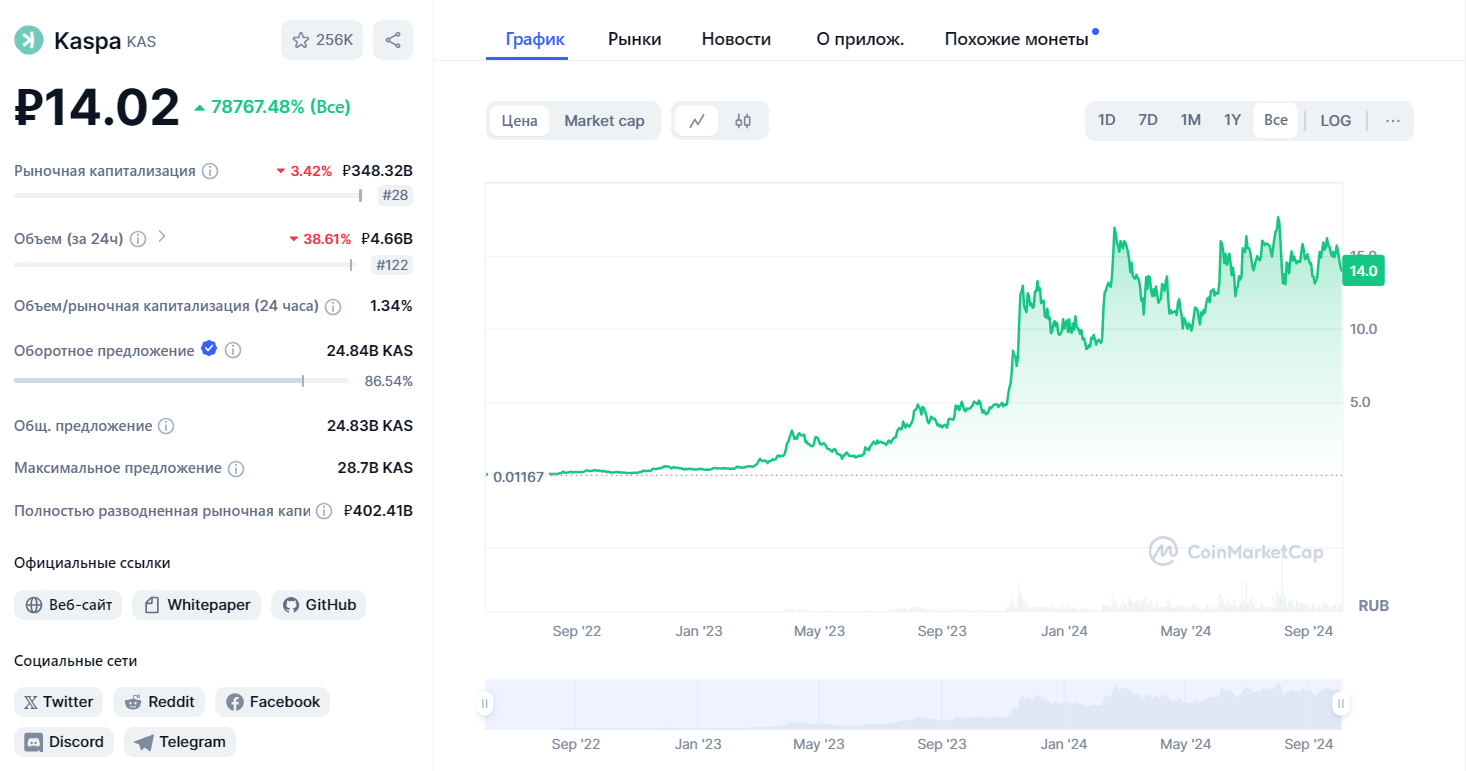Viewport: 1466px width, 771px height.
Task: Click the Kaspa coin logo icon
Action: click(x=29, y=40)
